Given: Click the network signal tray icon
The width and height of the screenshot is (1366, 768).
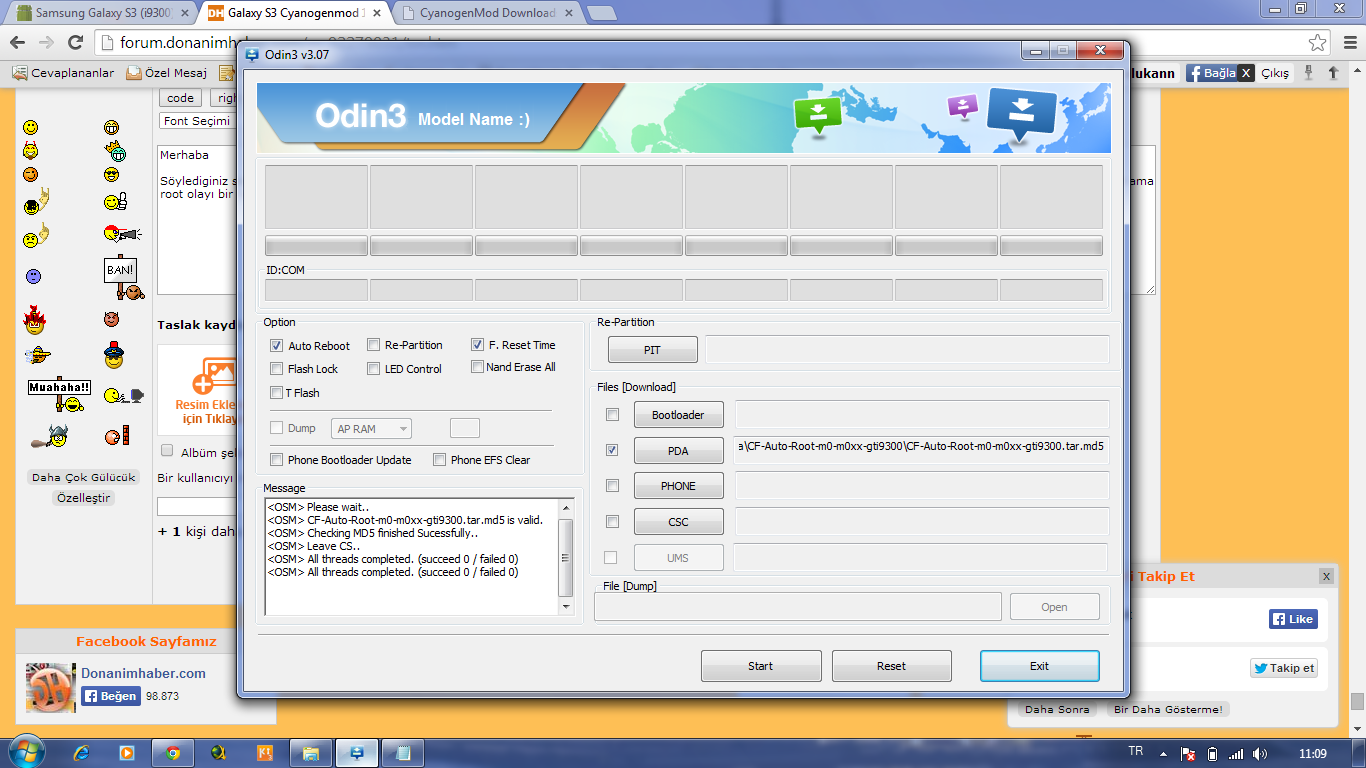Looking at the screenshot, I should point(1237,753).
